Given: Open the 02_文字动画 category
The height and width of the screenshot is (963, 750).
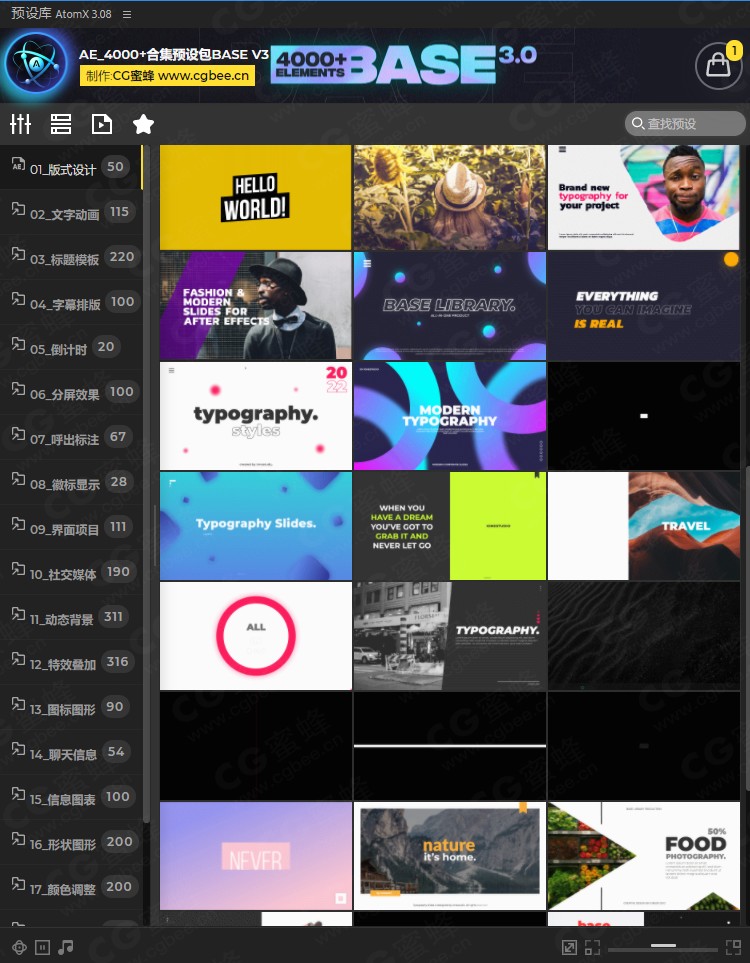Looking at the screenshot, I should [x=71, y=212].
